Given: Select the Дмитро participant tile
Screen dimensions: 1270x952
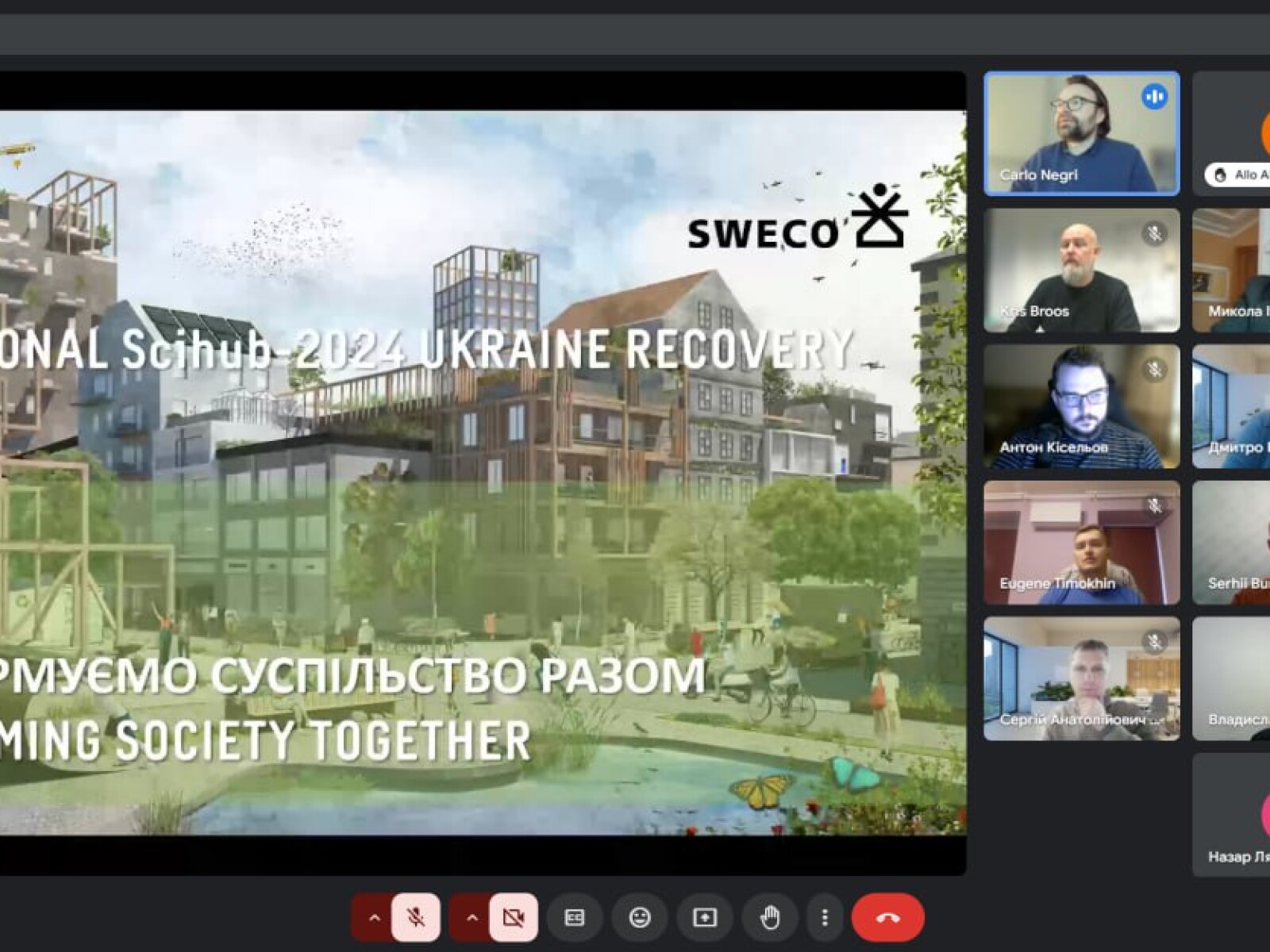Looking at the screenshot, I should [1231, 406].
